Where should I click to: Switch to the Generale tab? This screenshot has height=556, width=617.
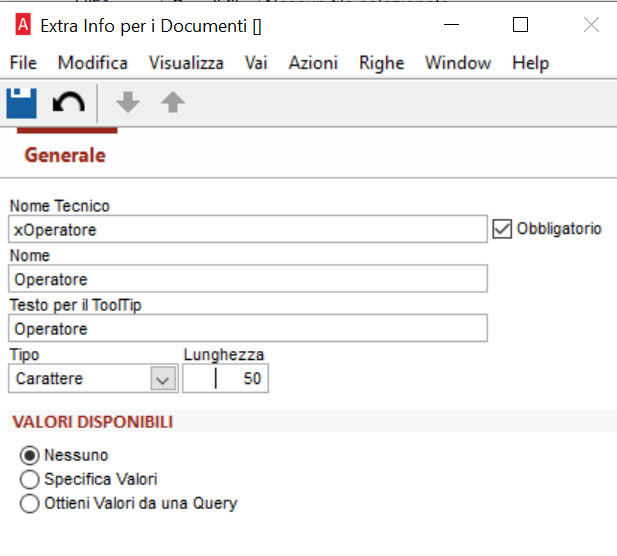[65, 155]
